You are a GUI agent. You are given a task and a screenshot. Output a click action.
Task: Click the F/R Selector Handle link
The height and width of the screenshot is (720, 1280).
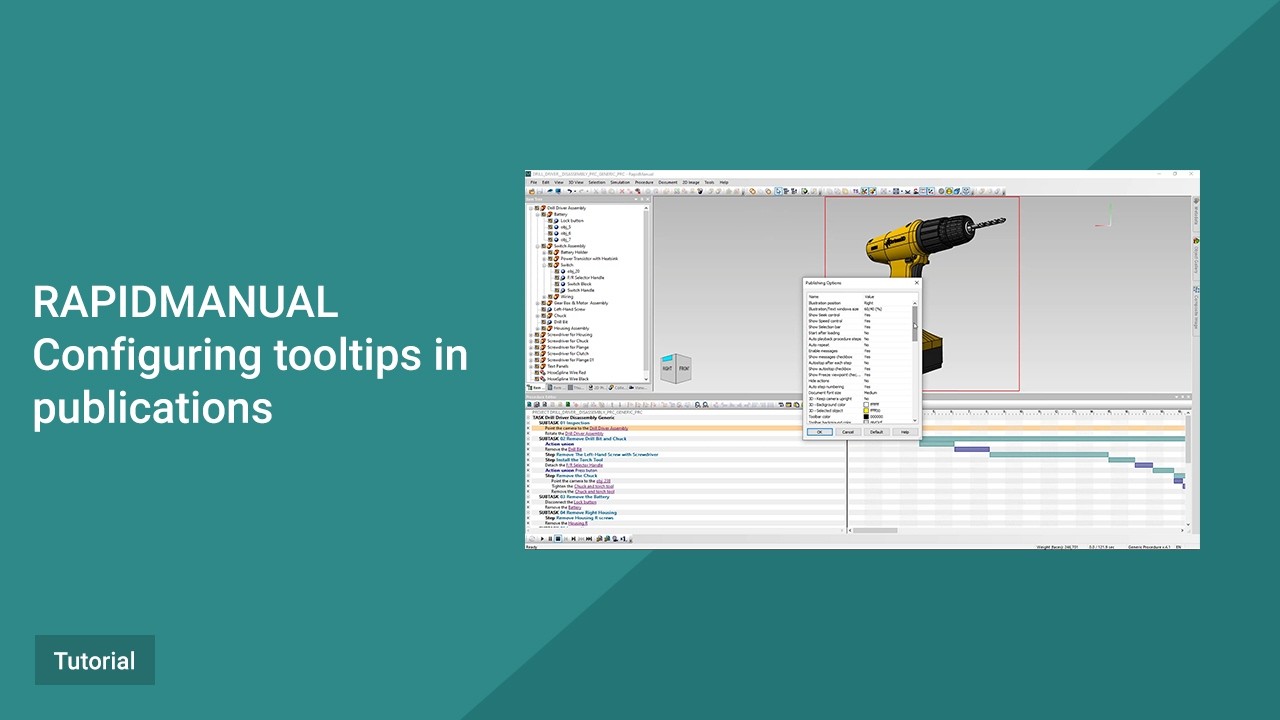pos(584,465)
